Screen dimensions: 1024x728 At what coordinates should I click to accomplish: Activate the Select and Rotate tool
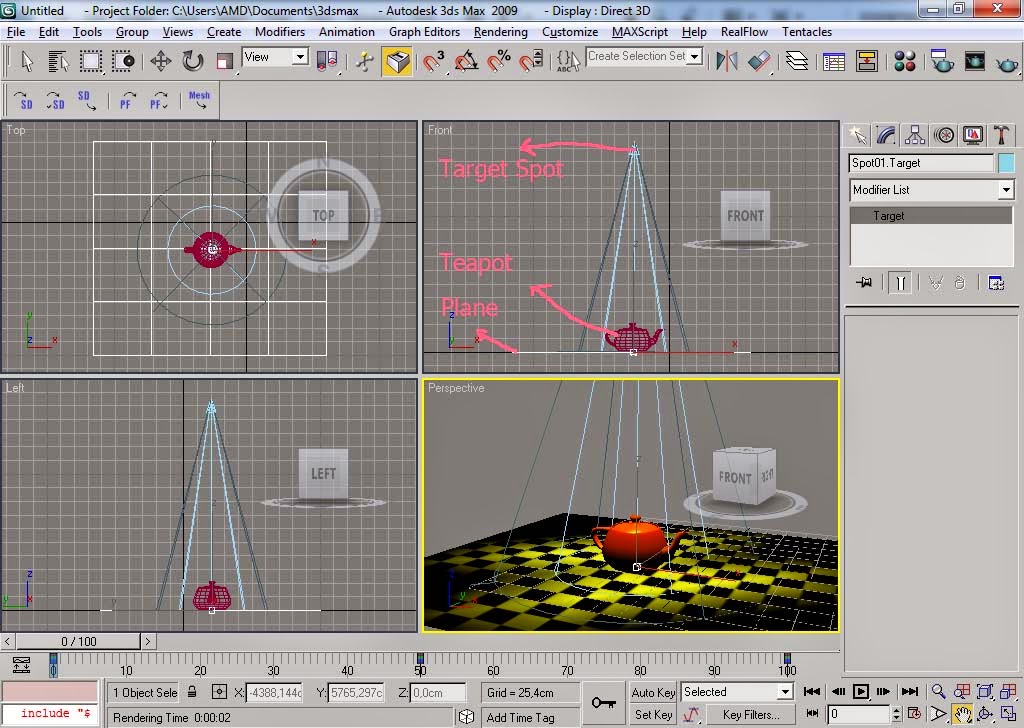tap(193, 62)
